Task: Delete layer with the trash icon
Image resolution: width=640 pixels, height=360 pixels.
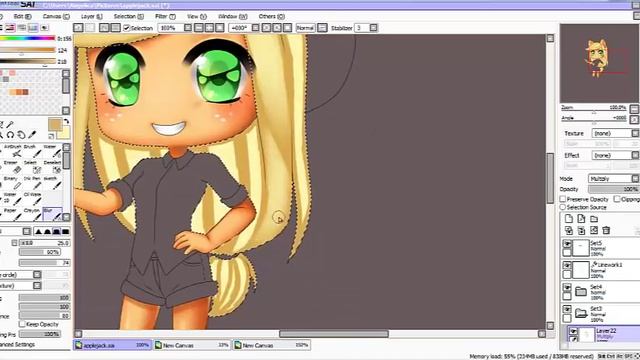Action: point(606,230)
